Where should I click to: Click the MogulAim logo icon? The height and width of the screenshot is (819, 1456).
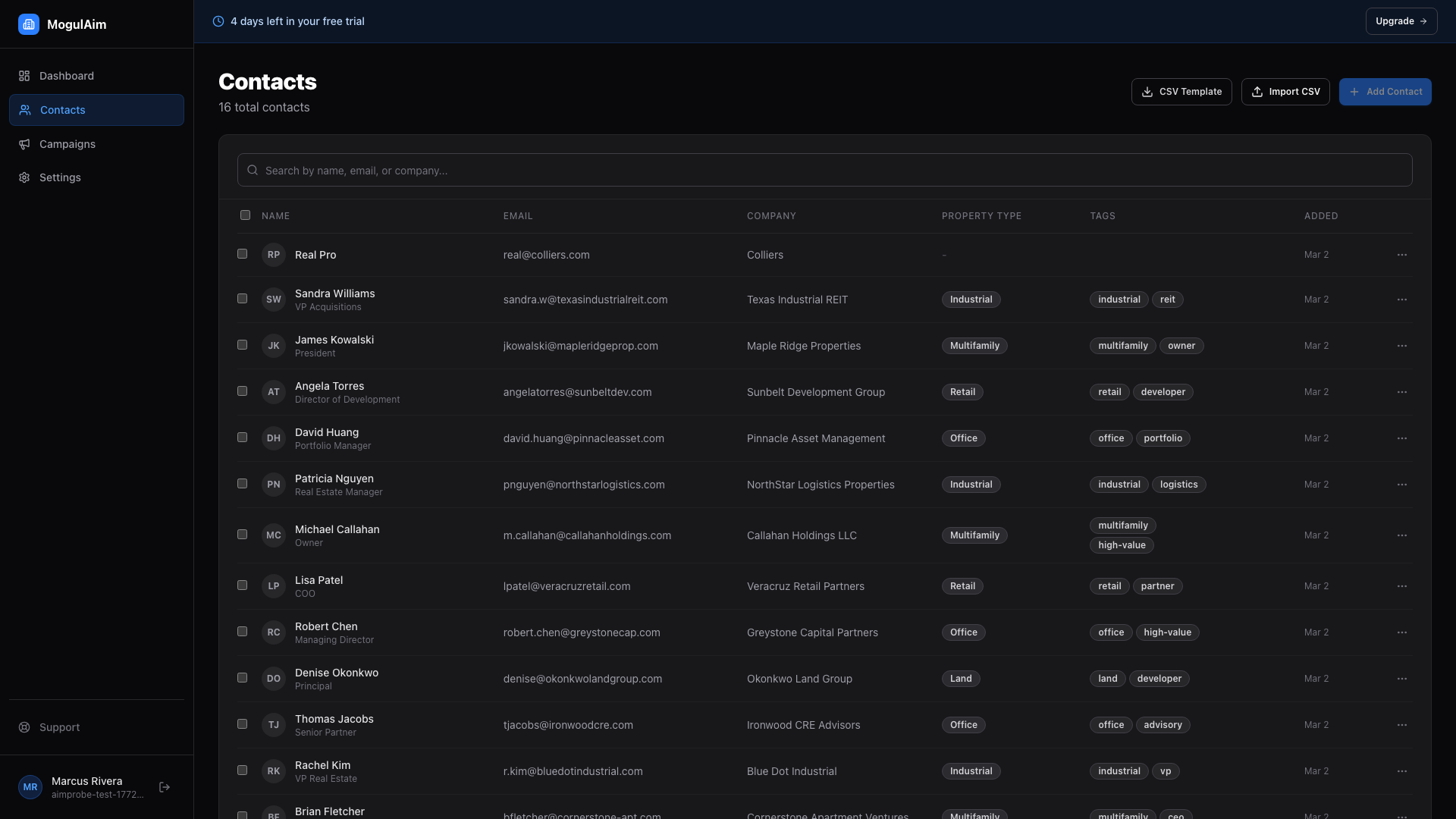pyautogui.click(x=28, y=24)
